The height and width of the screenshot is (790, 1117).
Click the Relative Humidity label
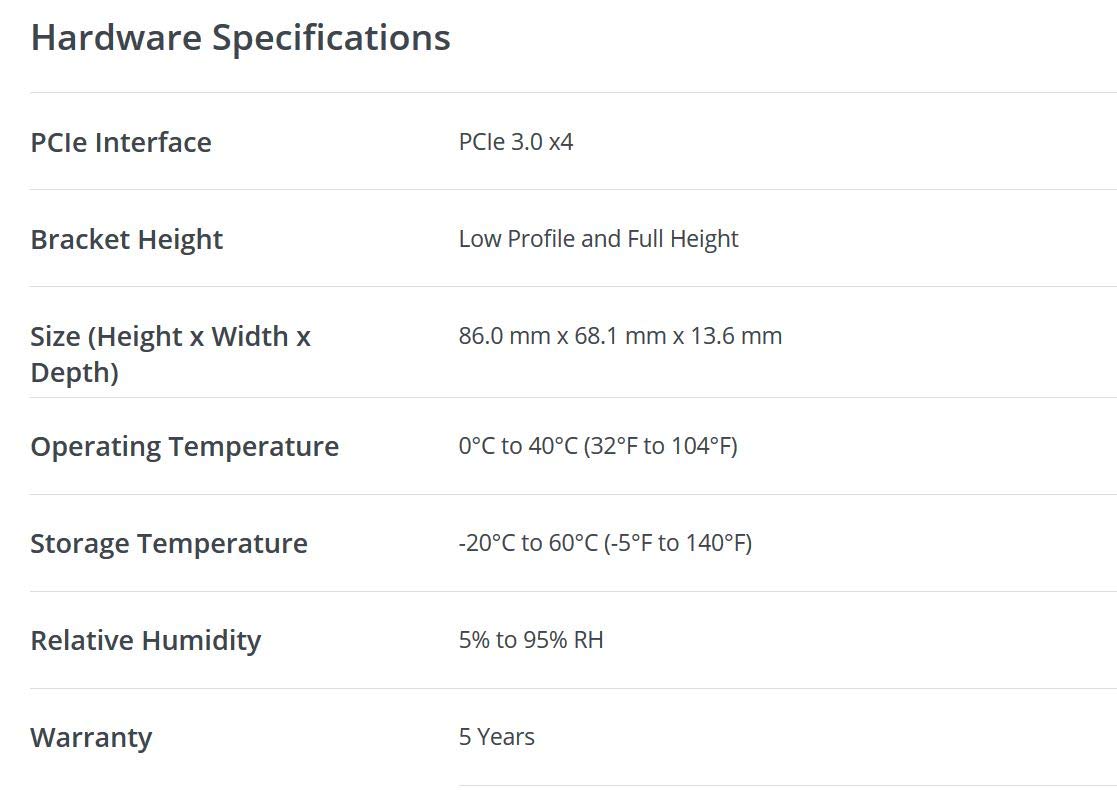coord(146,640)
